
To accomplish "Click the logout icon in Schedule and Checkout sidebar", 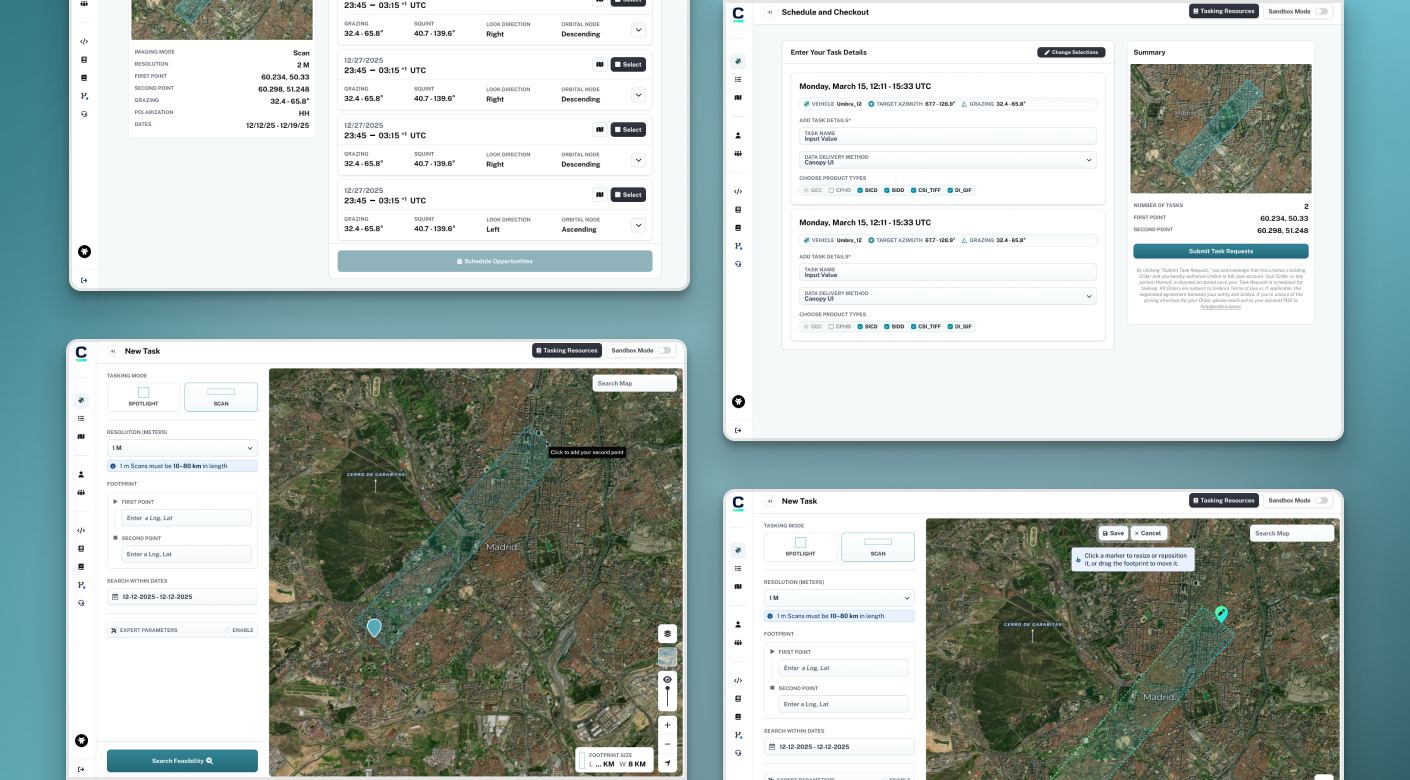I will pos(738,430).
